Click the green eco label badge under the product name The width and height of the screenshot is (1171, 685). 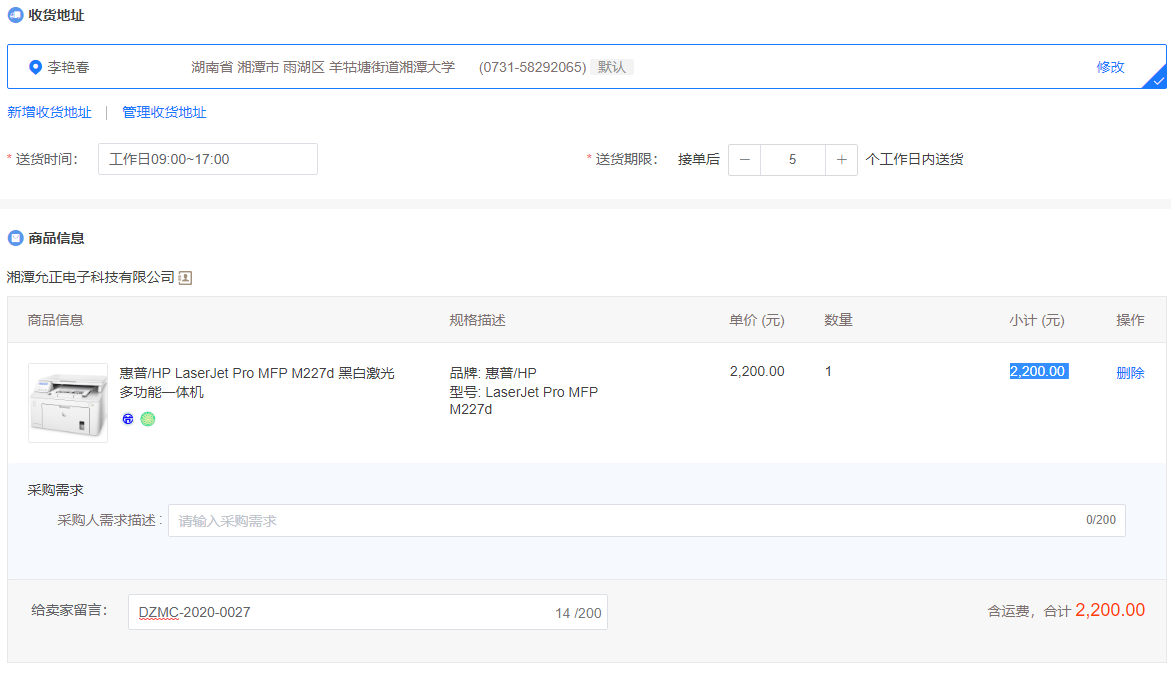click(148, 419)
